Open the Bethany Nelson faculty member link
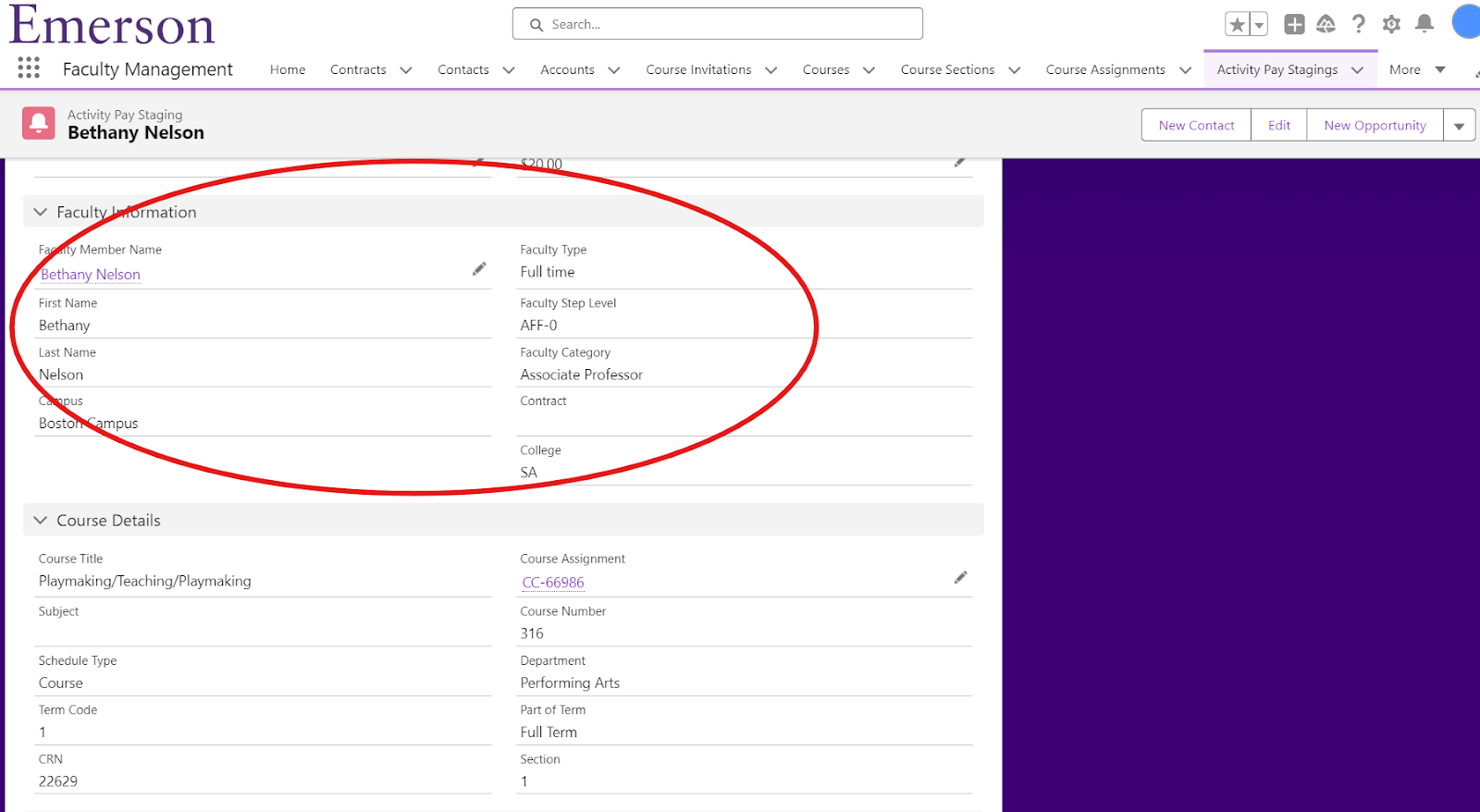The width and height of the screenshot is (1480, 812). [x=91, y=275]
